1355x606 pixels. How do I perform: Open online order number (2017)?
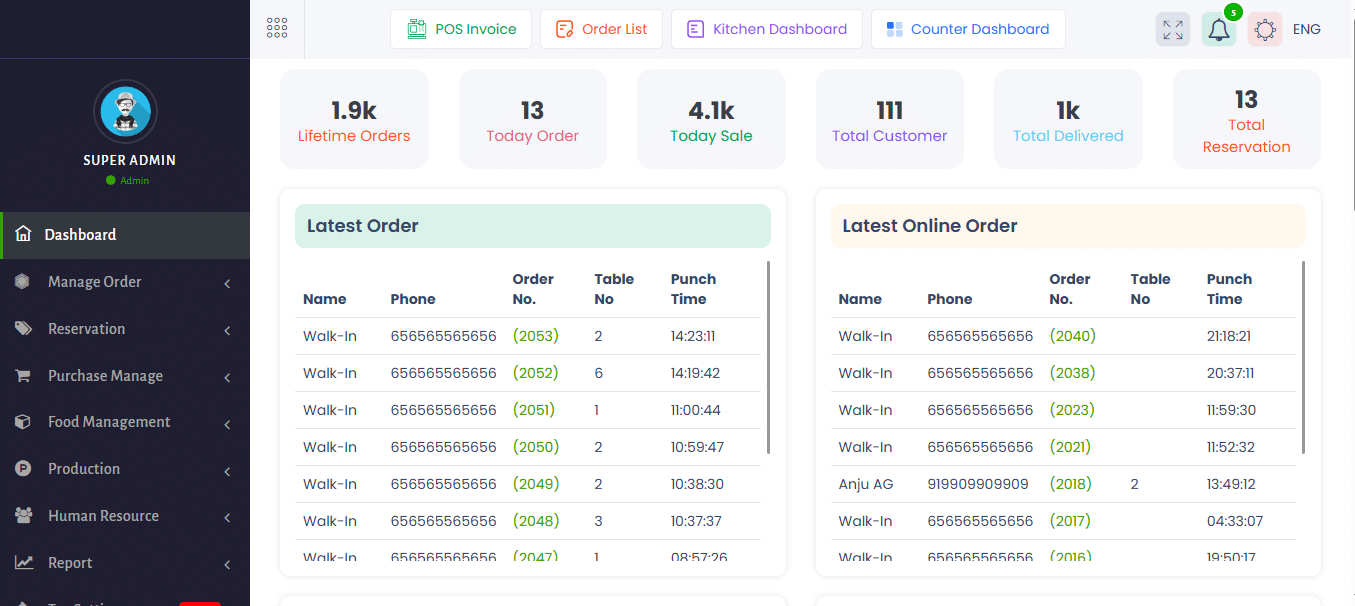[1070, 521]
